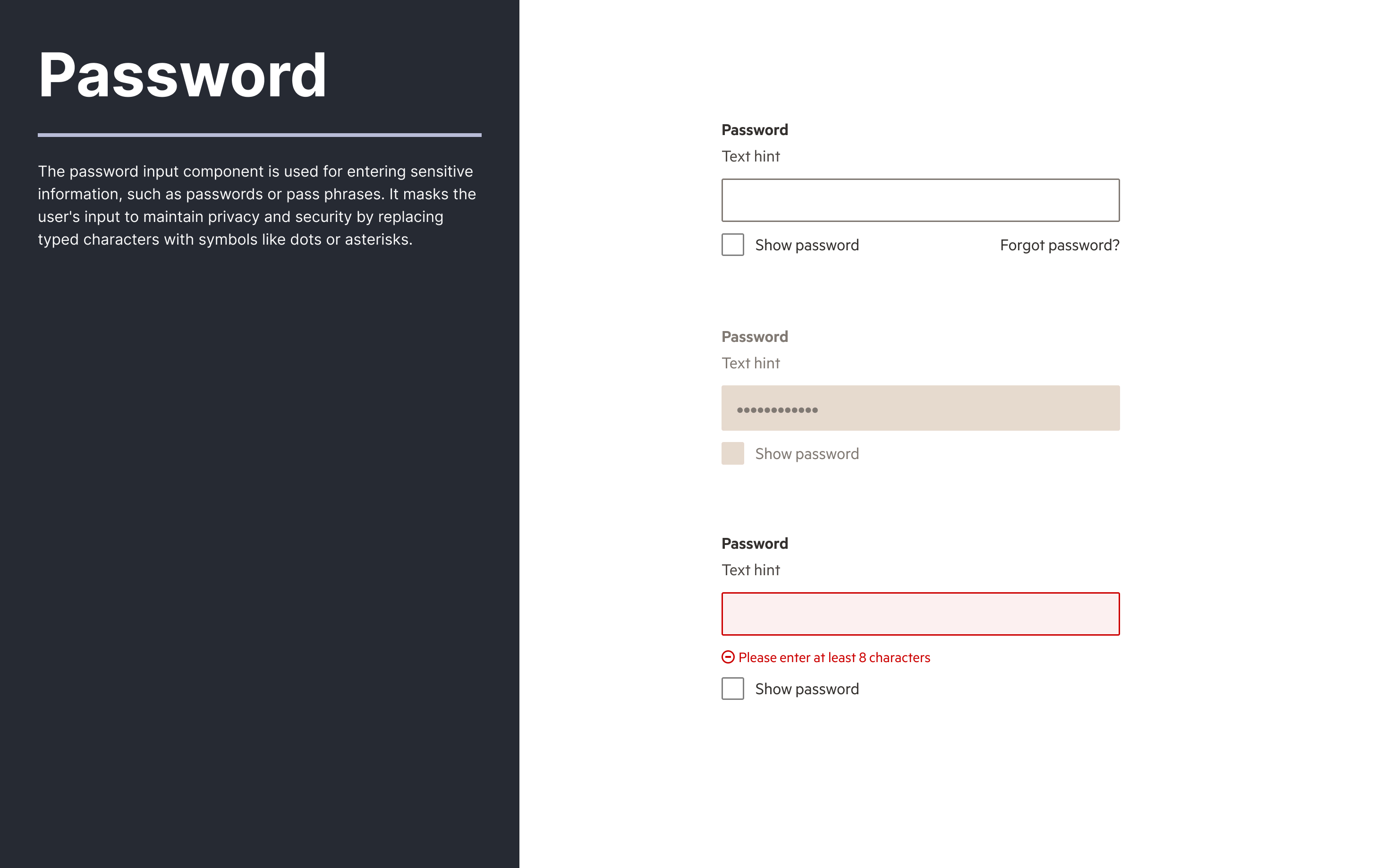
Task: Enable Show password checkbox below the error message
Action: click(x=732, y=689)
